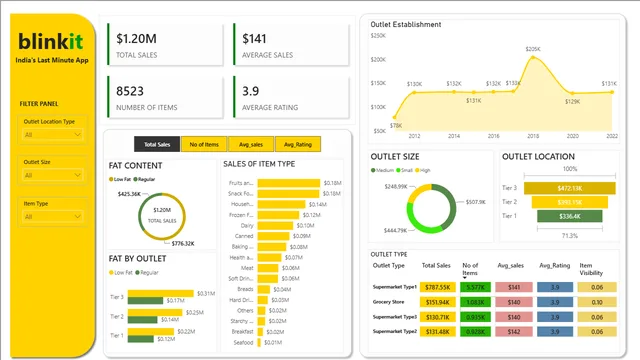Viewport: 640px width, 360px height.
Task: Click the $142 average sales cell
Action: pyautogui.click(x=514, y=332)
